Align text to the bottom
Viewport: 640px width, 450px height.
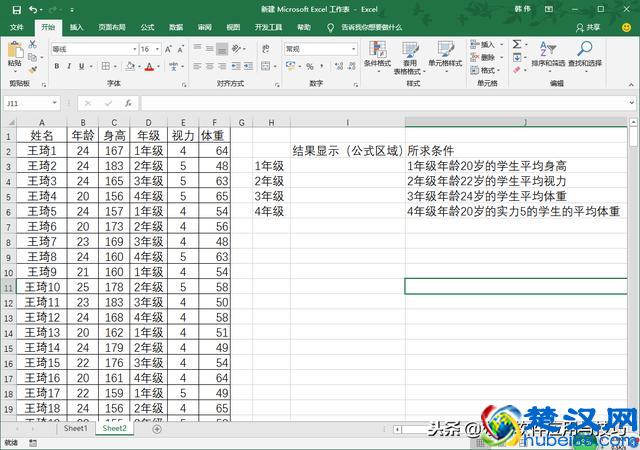[x=222, y=49]
